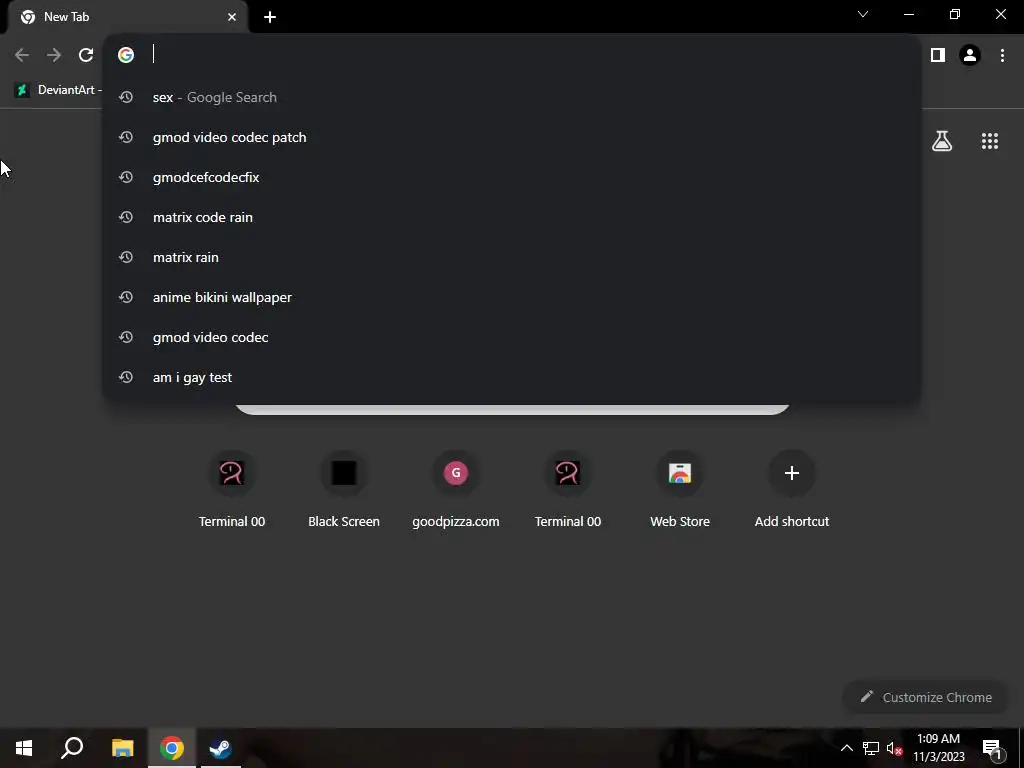Open the Web Store shortcut
This screenshot has width=1024, height=768.
(680, 490)
